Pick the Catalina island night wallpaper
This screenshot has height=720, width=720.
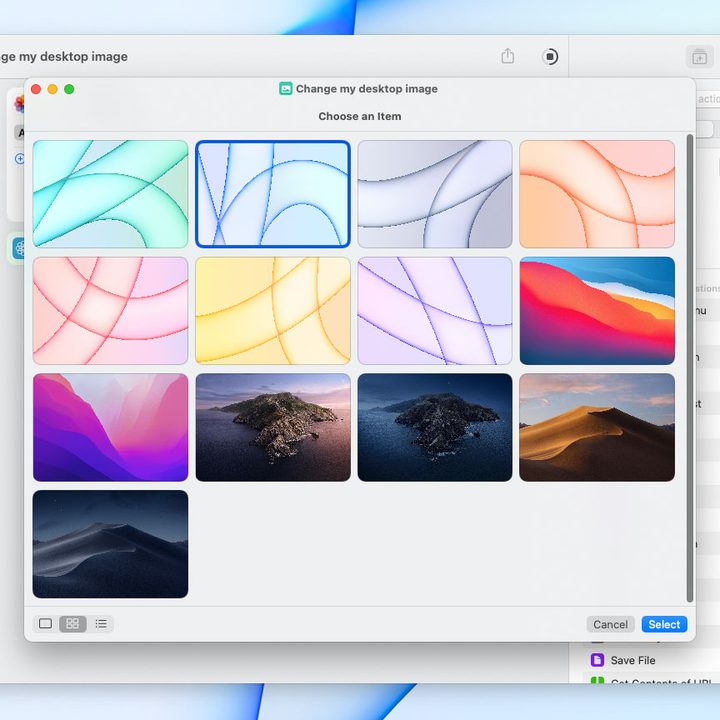click(435, 427)
